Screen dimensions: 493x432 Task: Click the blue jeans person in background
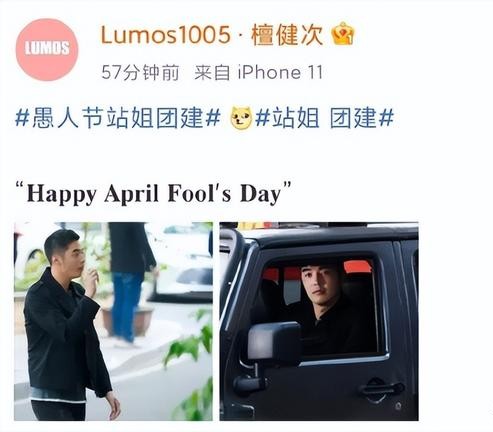point(128,283)
